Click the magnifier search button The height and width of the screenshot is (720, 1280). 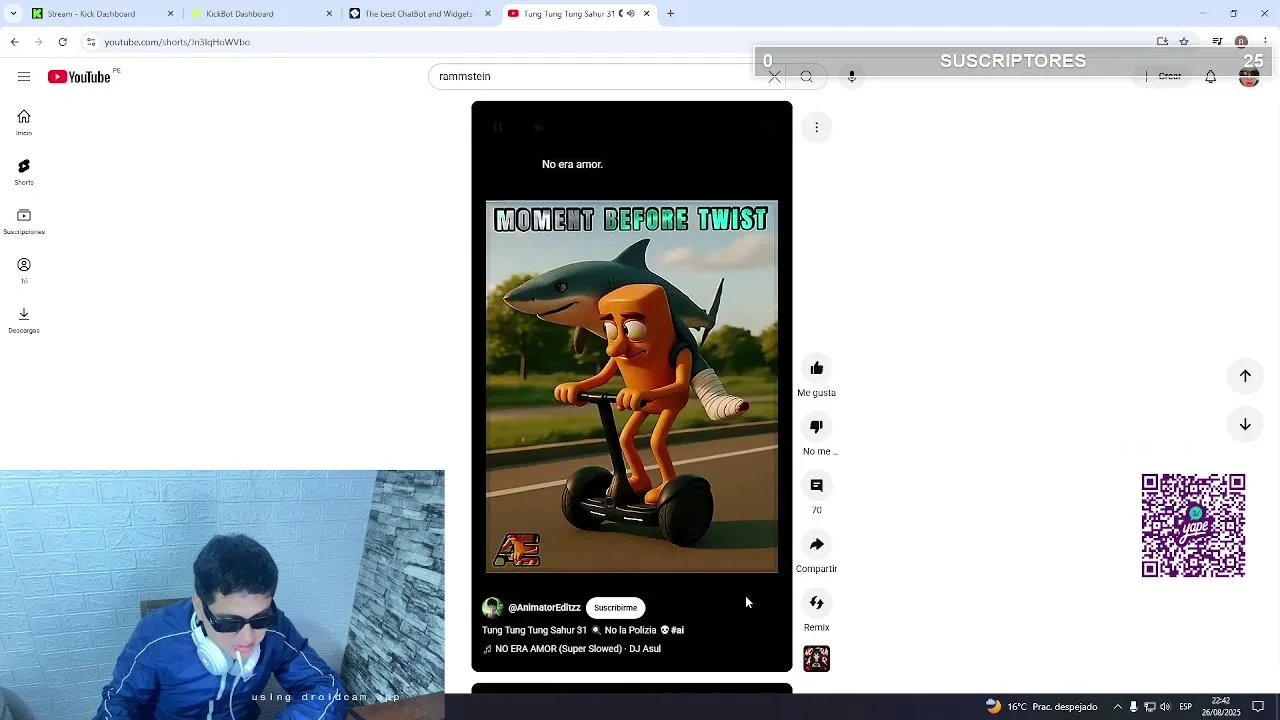(806, 77)
